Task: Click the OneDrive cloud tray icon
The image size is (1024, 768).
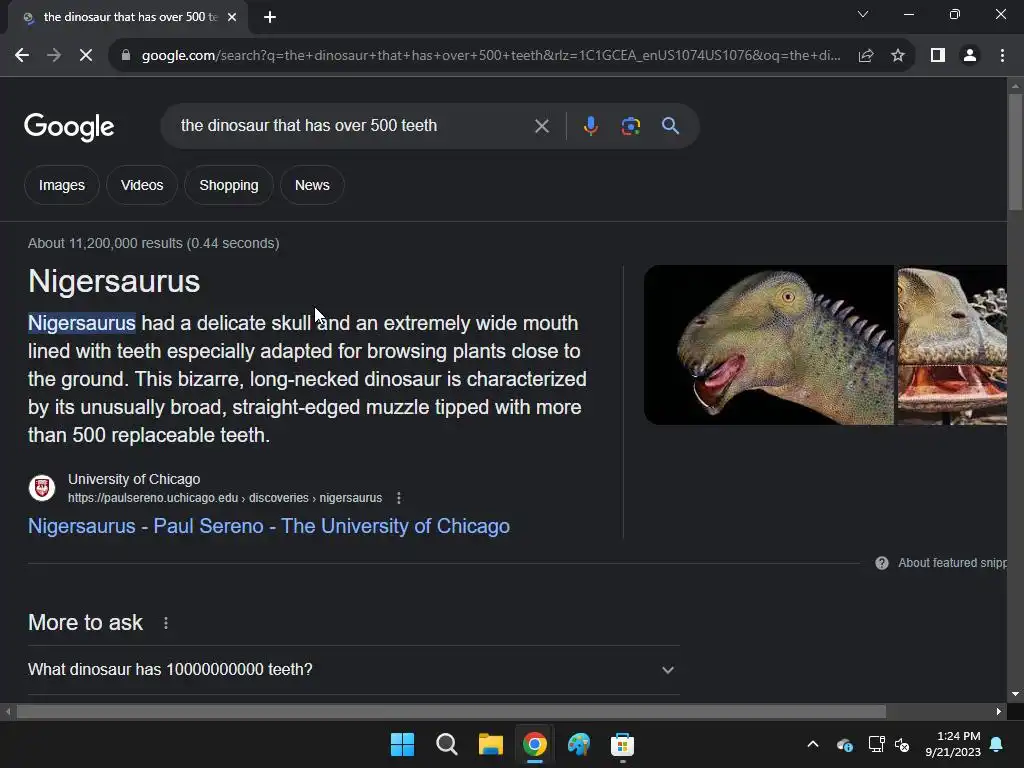Action: [844, 744]
